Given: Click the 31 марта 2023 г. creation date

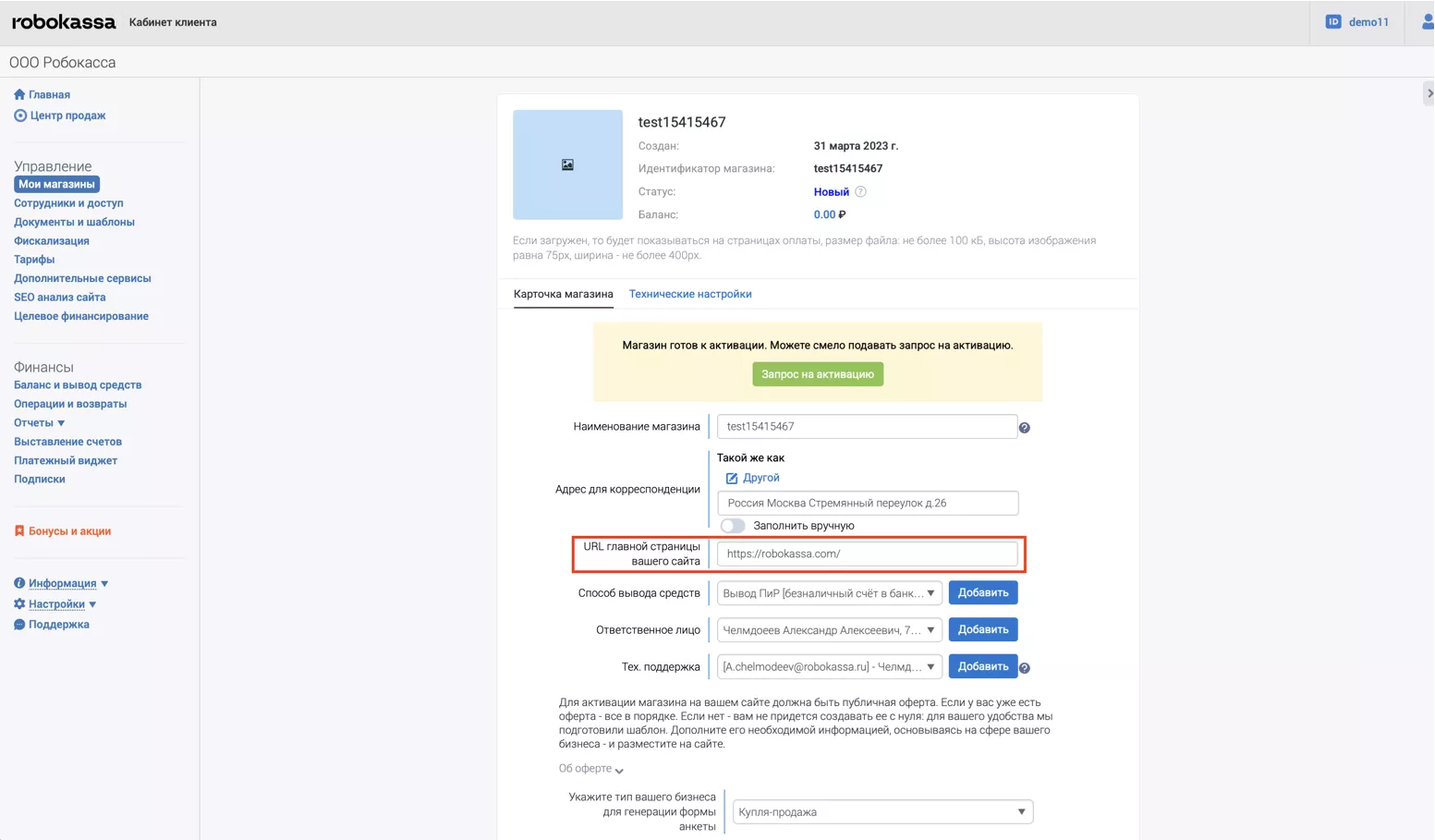Looking at the screenshot, I should click(856, 146).
